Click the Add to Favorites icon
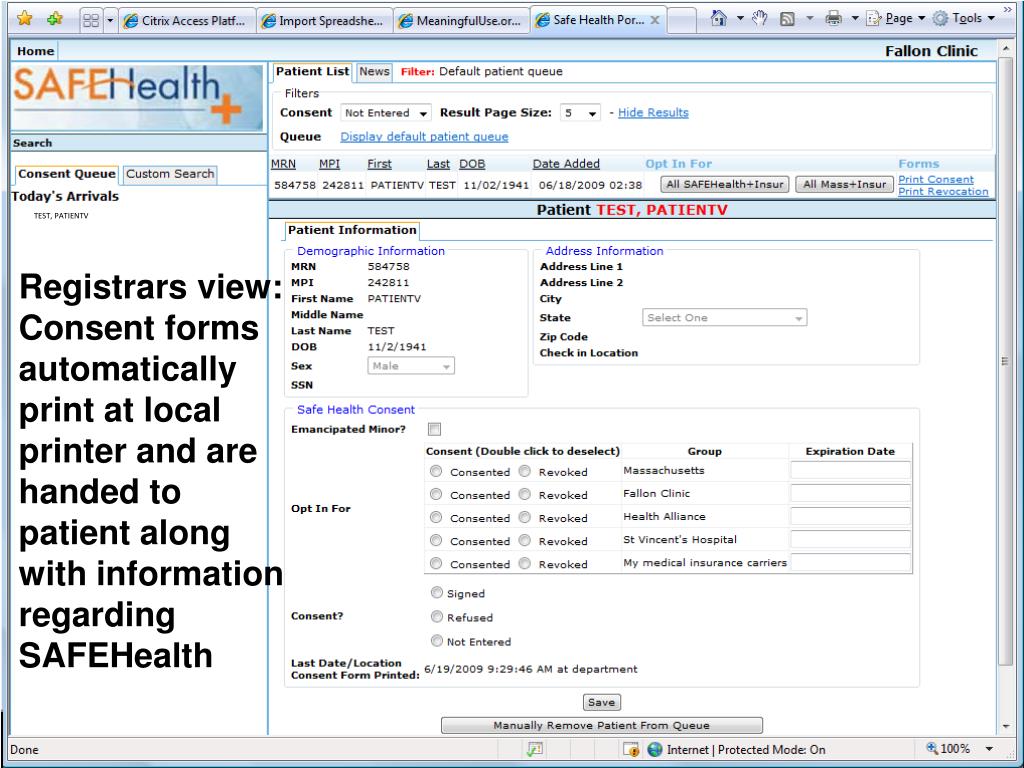The image size is (1024, 768). coord(56,19)
